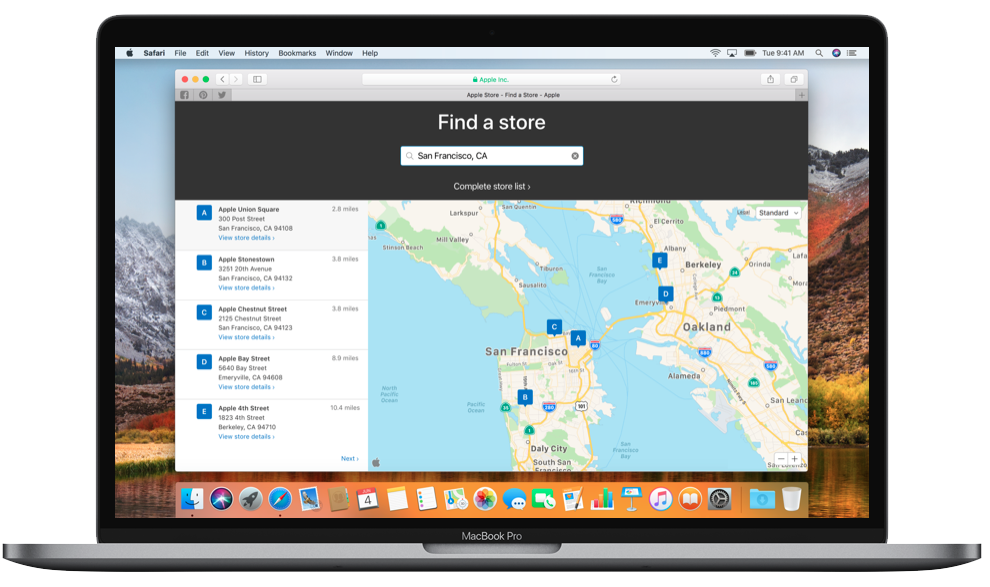990x587 pixels.
Task: Zoom in the map with plus button
Action: [x=794, y=459]
